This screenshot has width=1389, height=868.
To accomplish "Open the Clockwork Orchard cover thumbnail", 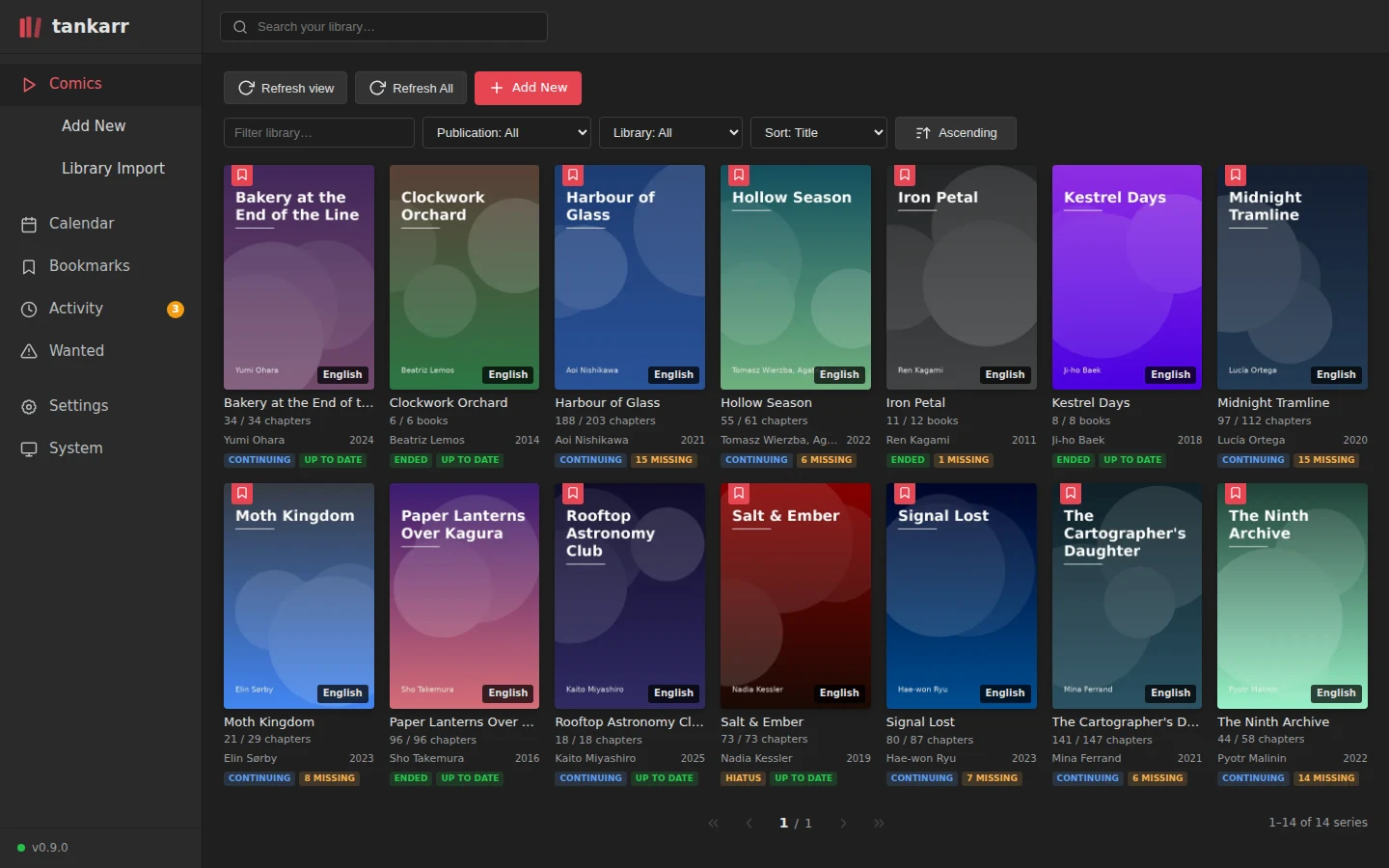I will [x=464, y=277].
